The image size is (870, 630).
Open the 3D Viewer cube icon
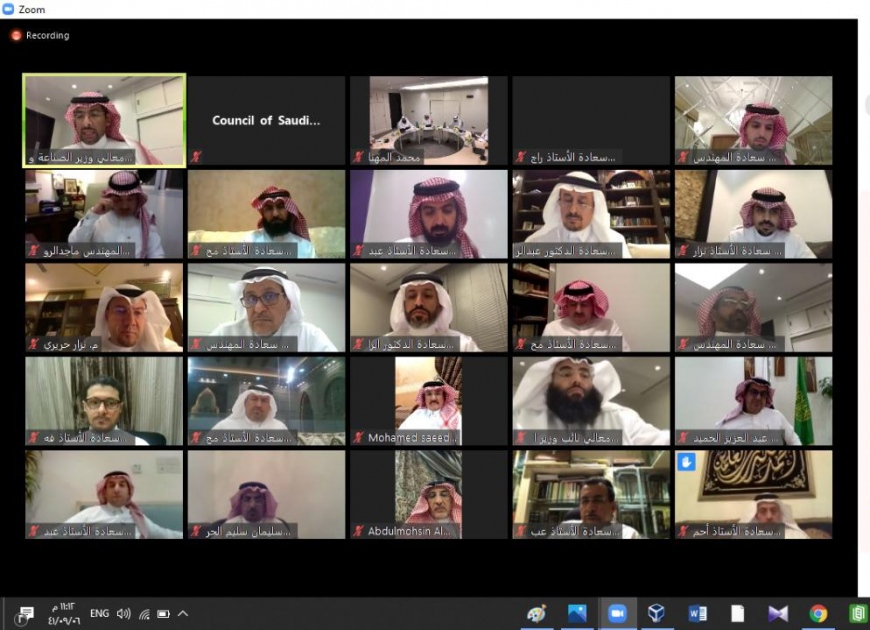coord(657,613)
